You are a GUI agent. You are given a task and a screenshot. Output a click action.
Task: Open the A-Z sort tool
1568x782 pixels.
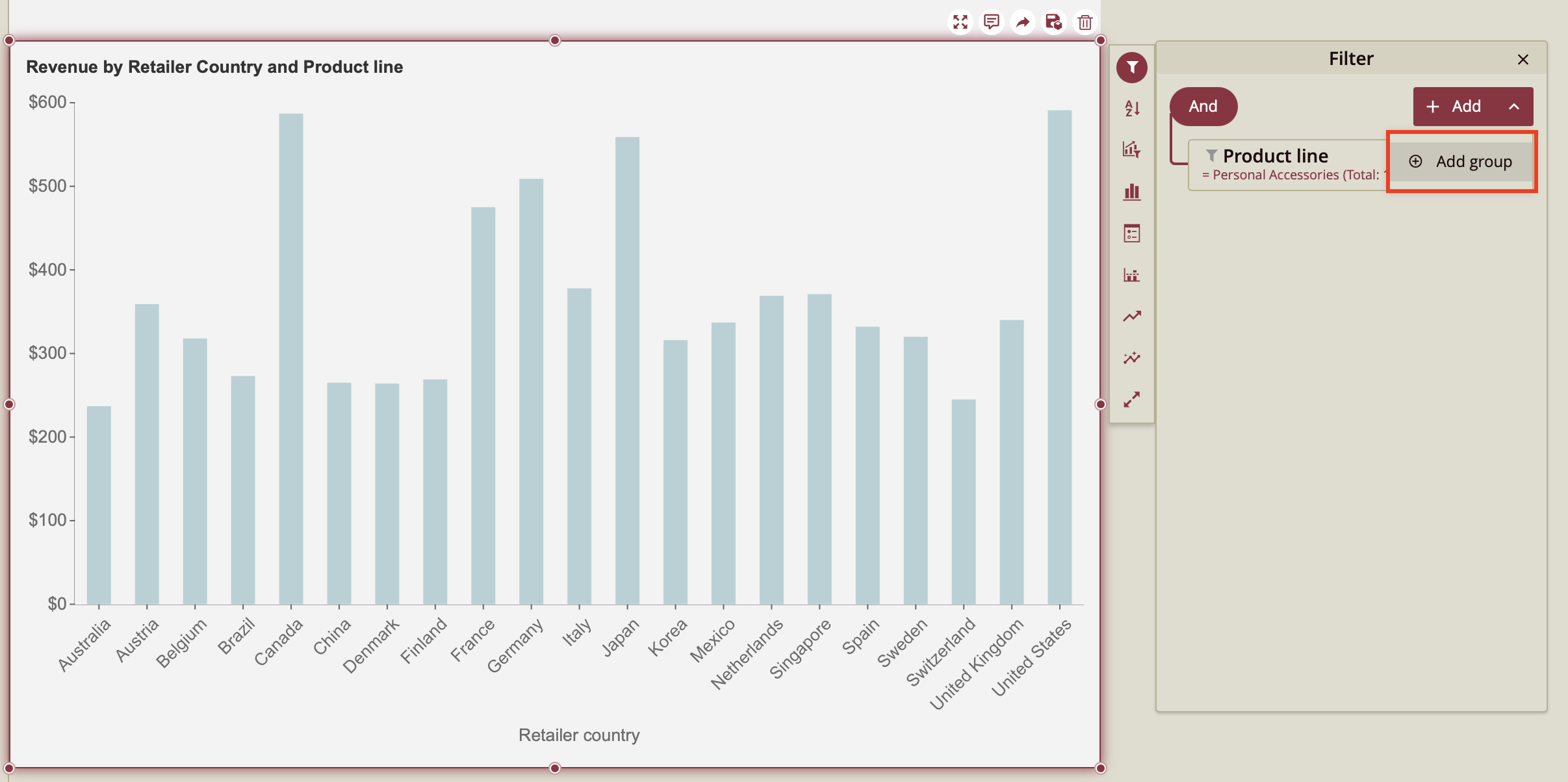1132,109
